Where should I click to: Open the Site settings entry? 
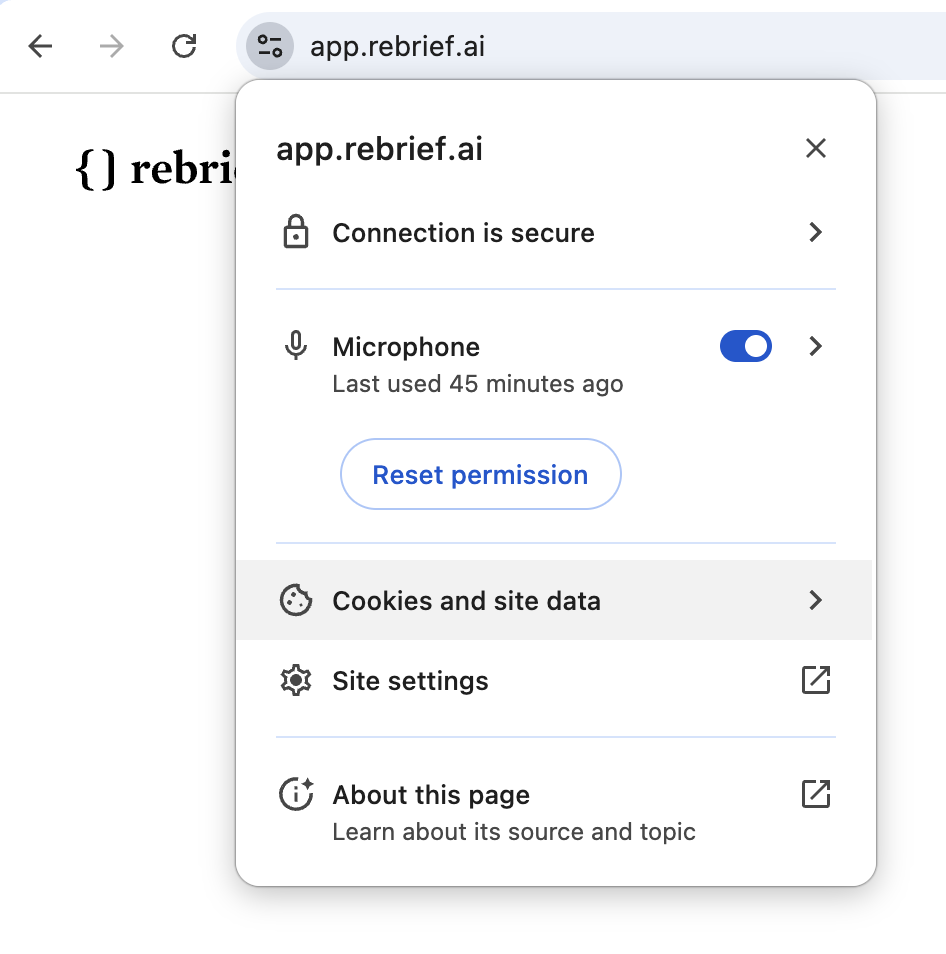[411, 681]
